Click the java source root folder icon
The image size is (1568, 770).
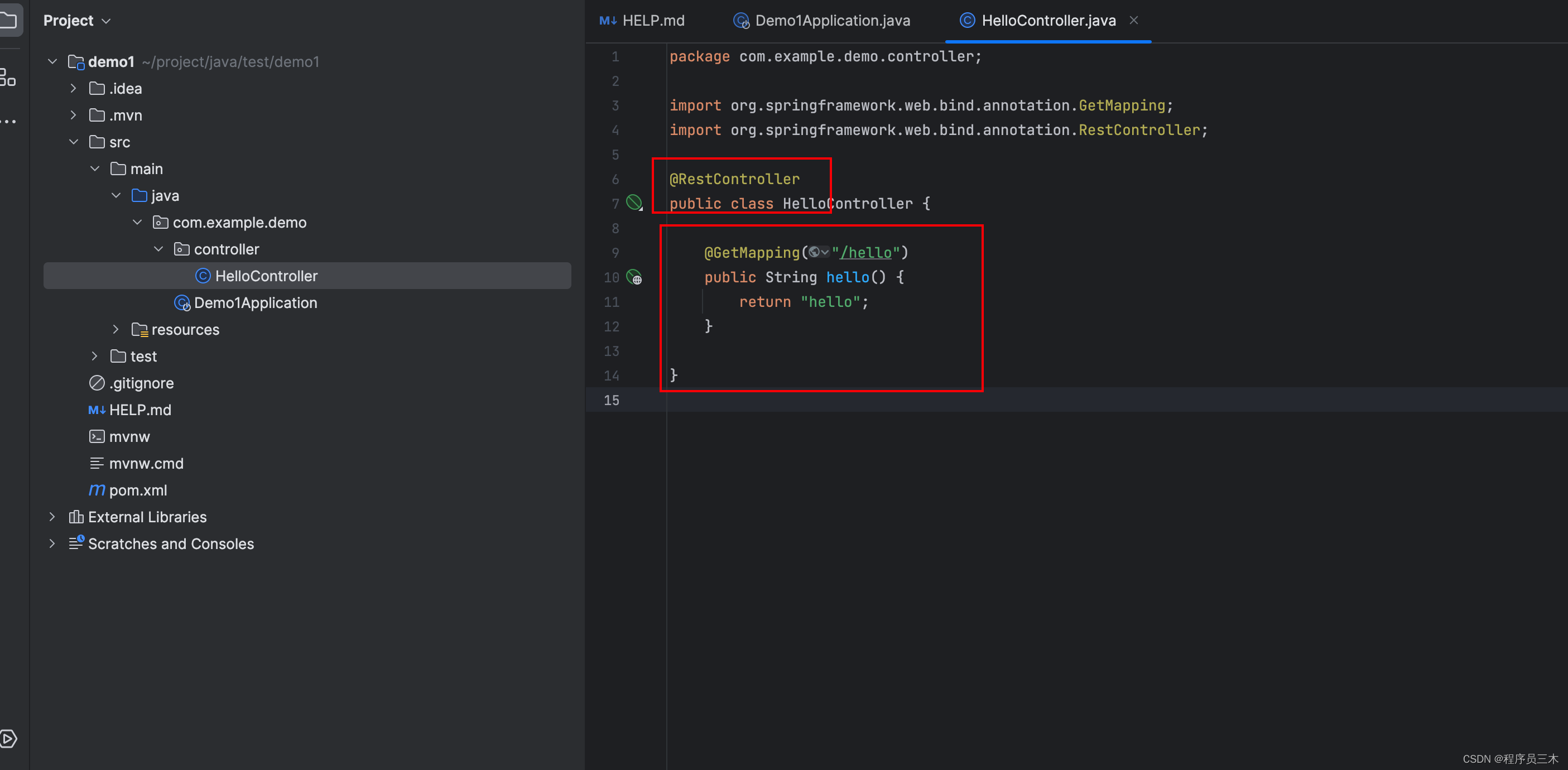[x=140, y=195]
